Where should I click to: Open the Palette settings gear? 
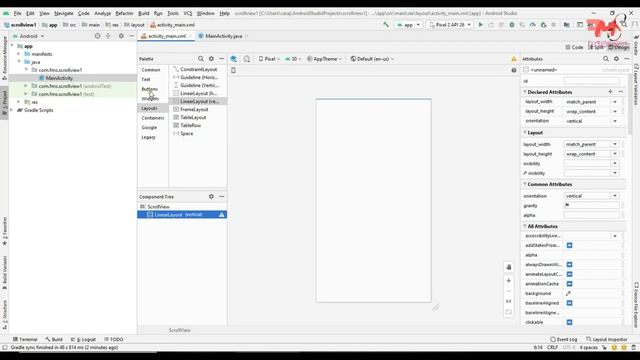coord(211,59)
